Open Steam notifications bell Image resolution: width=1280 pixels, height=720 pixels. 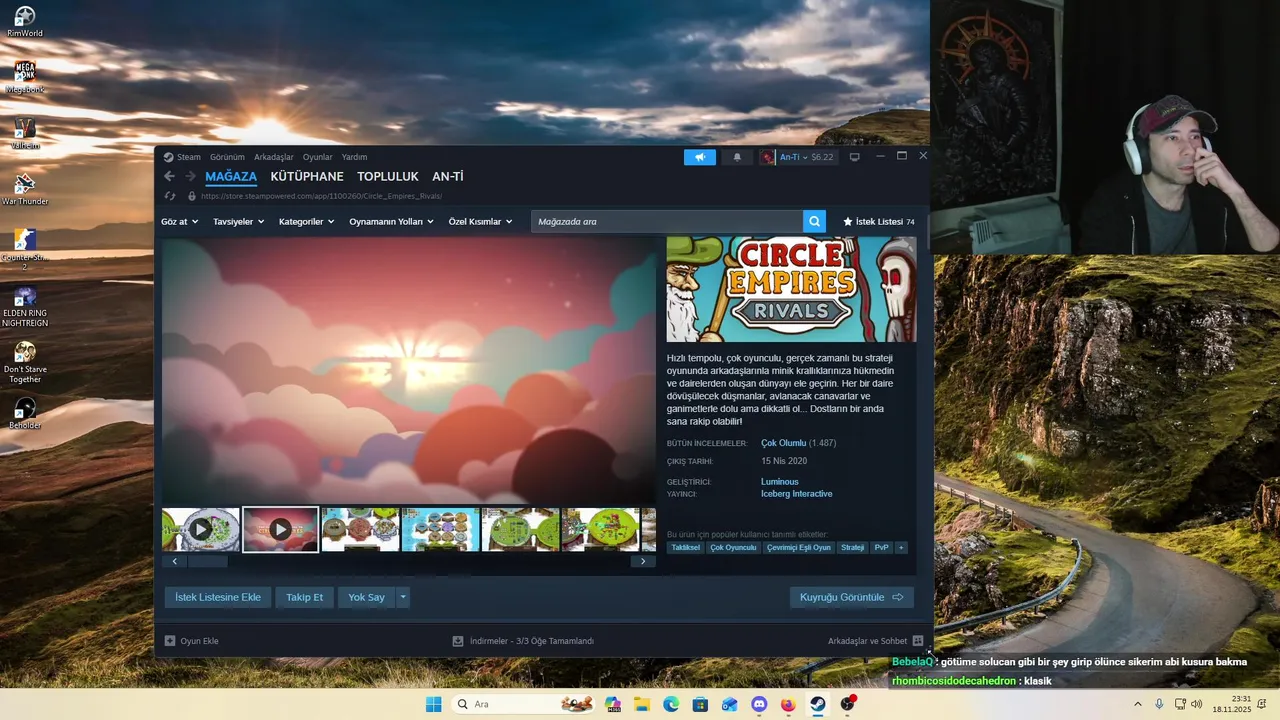(737, 157)
